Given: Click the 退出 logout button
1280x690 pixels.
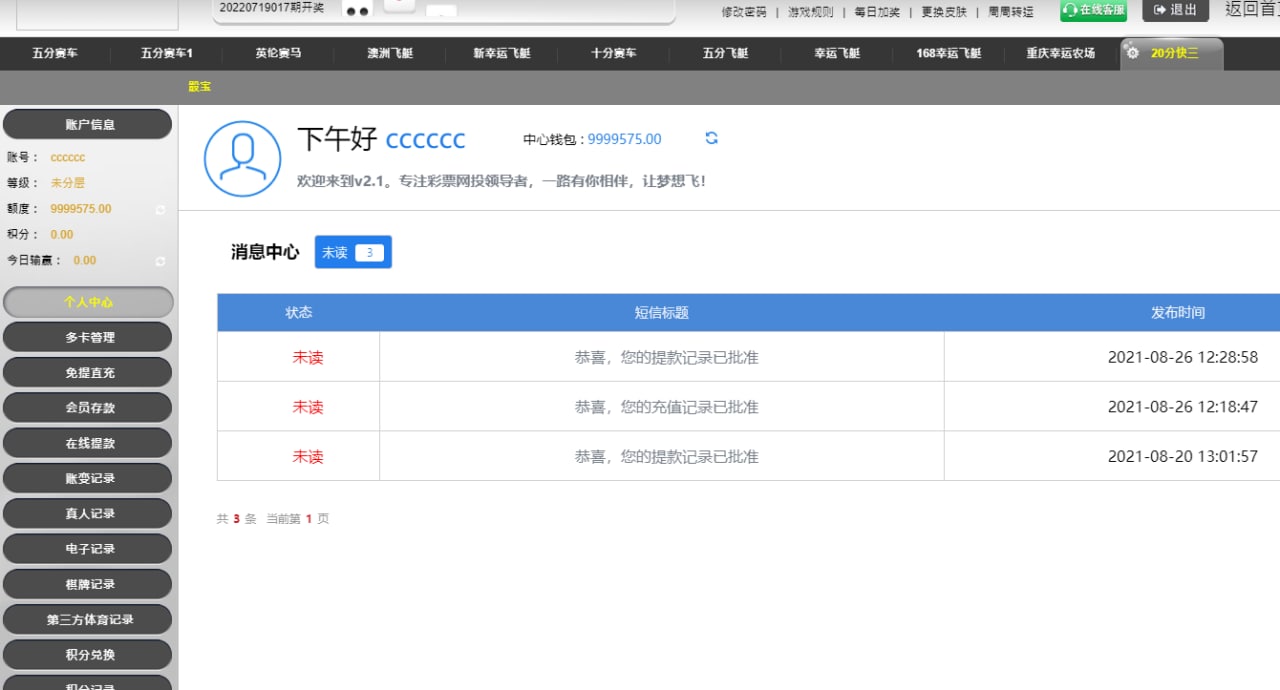Looking at the screenshot, I should (1175, 10).
